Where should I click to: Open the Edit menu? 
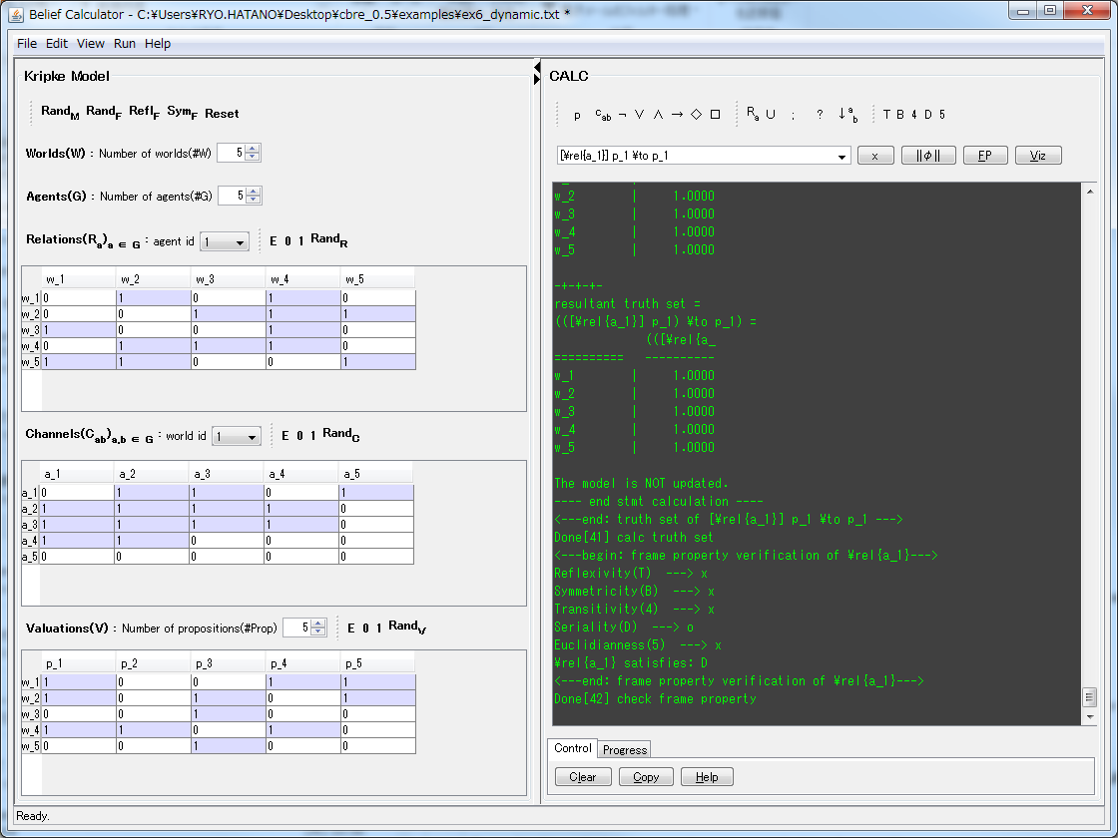(x=56, y=44)
